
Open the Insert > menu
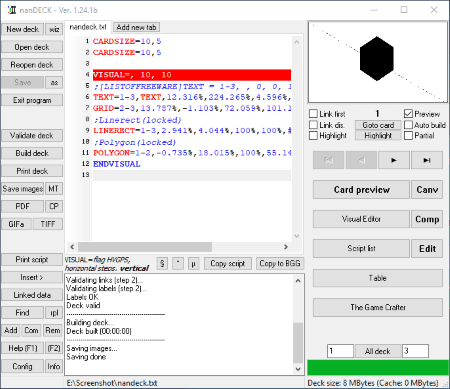(x=32, y=277)
